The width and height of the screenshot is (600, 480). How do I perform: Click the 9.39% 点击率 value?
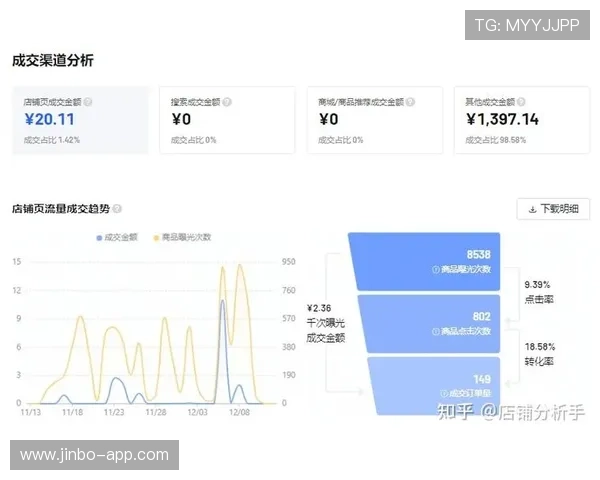click(537, 285)
